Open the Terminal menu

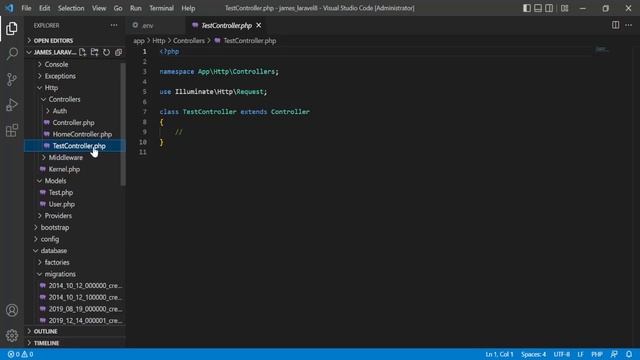tap(161, 8)
